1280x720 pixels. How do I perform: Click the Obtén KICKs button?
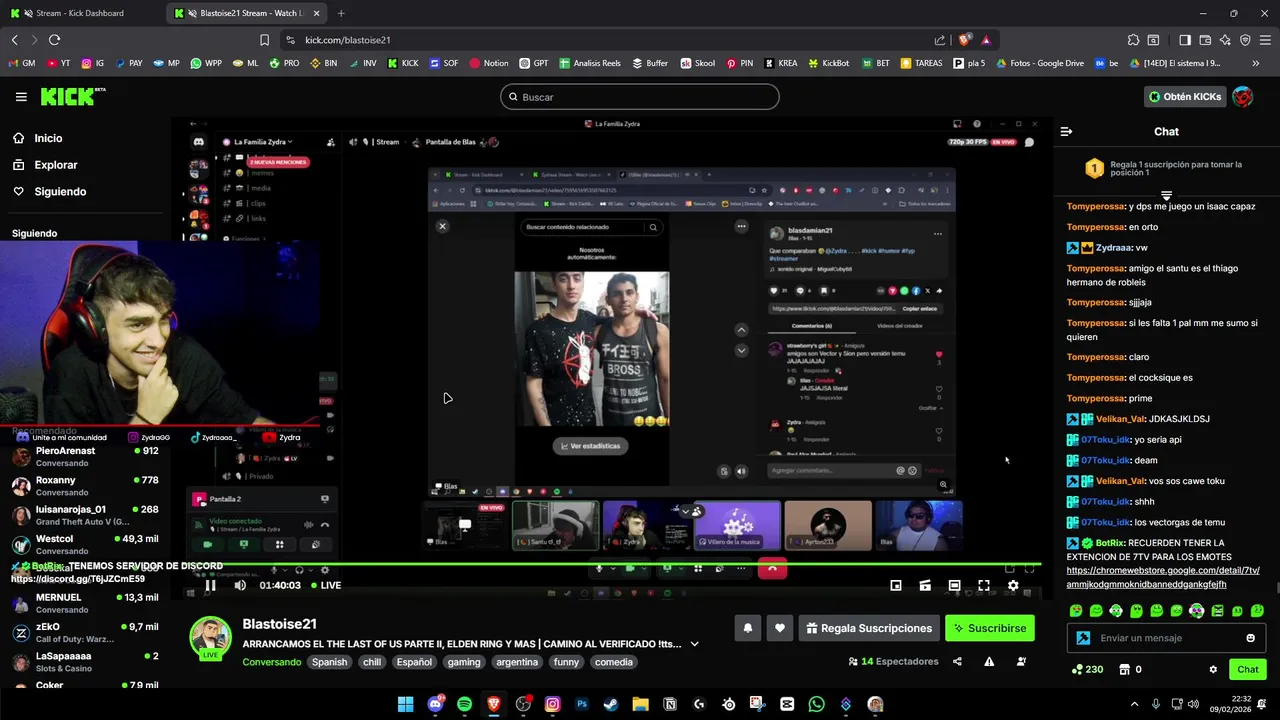coord(1185,97)
